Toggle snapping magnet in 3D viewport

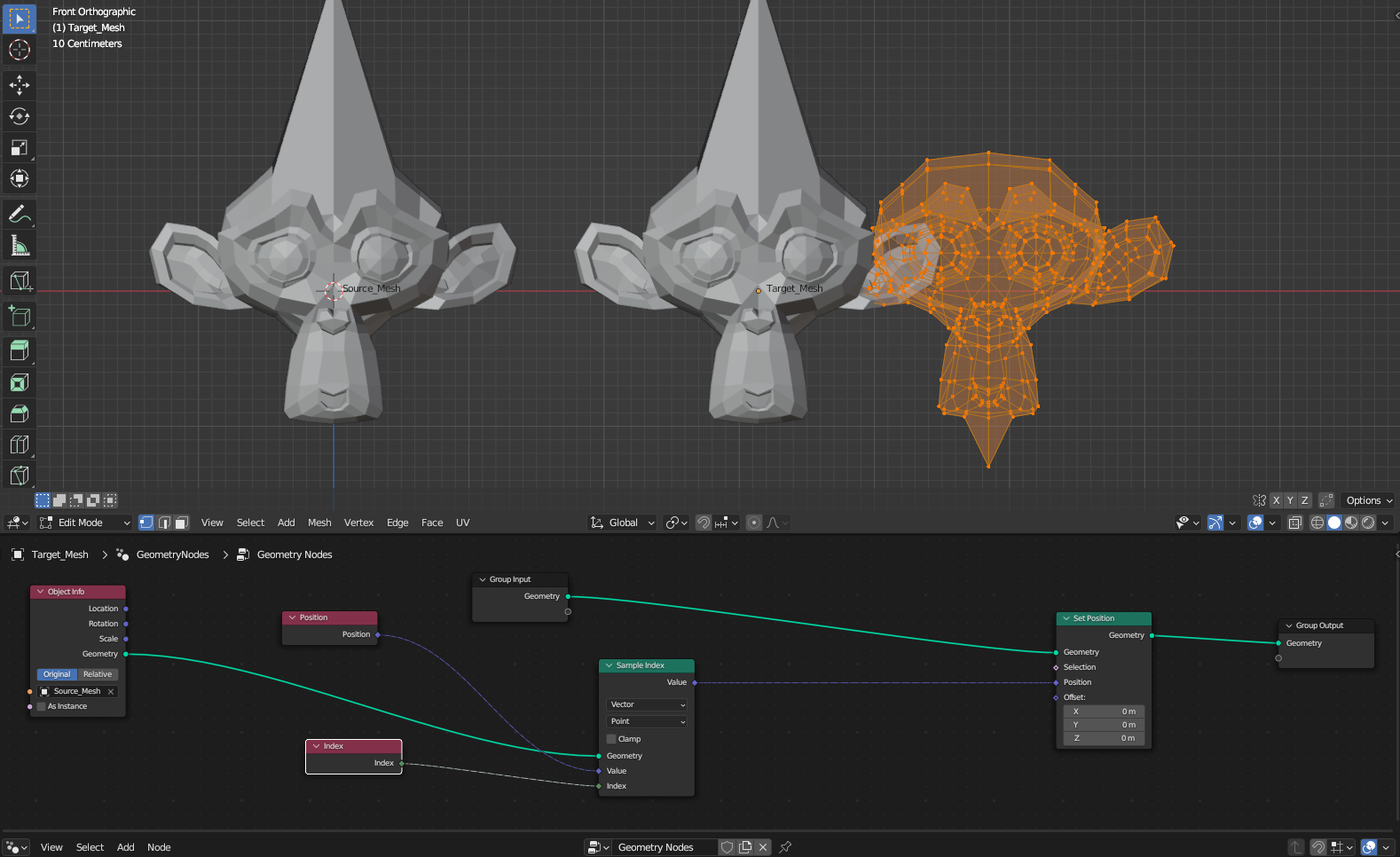tap(703, 523)
